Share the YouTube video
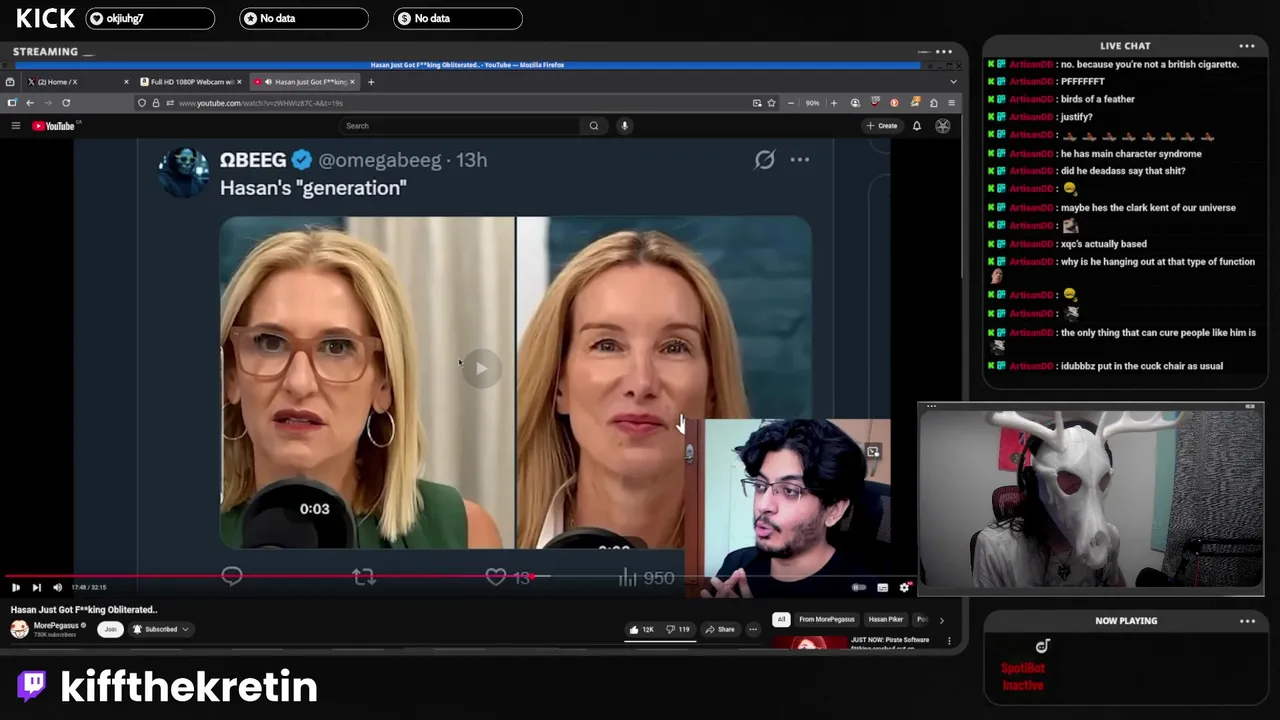Viewport: 1280px width, 720px height. tap(720, 629)
